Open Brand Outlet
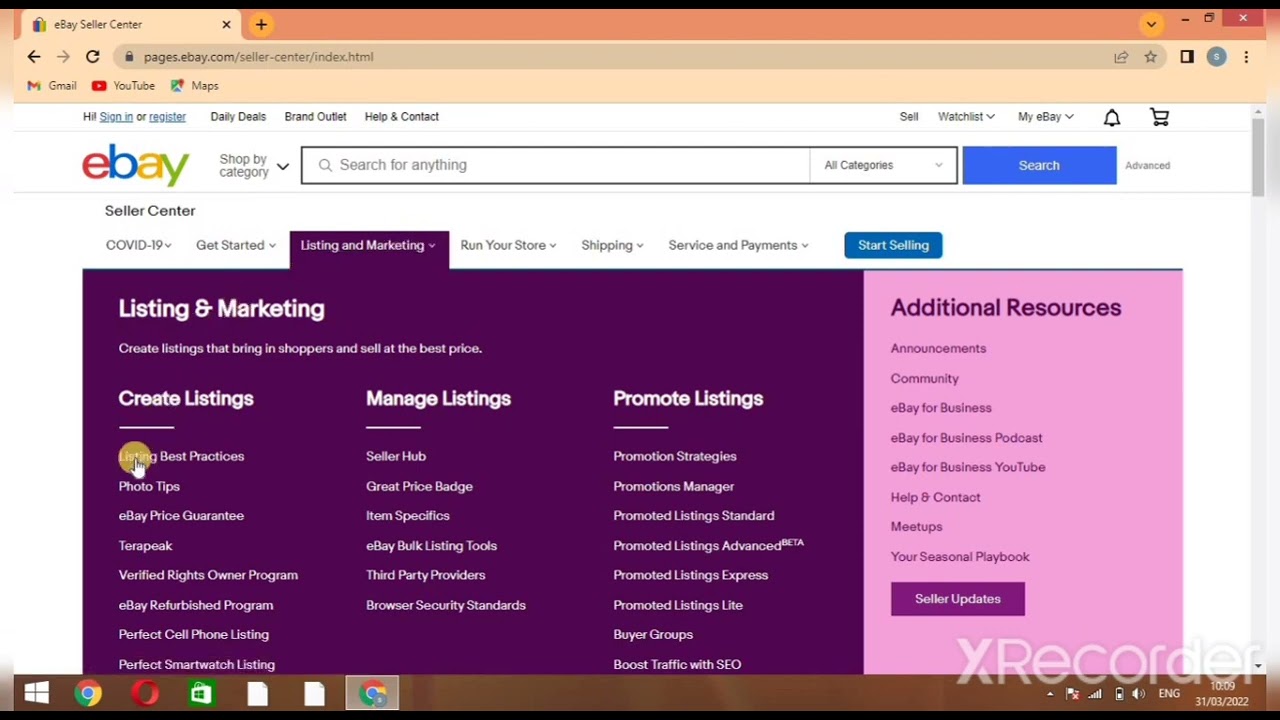The width and height of the screenshot is (1280, 720). [315, 117]
